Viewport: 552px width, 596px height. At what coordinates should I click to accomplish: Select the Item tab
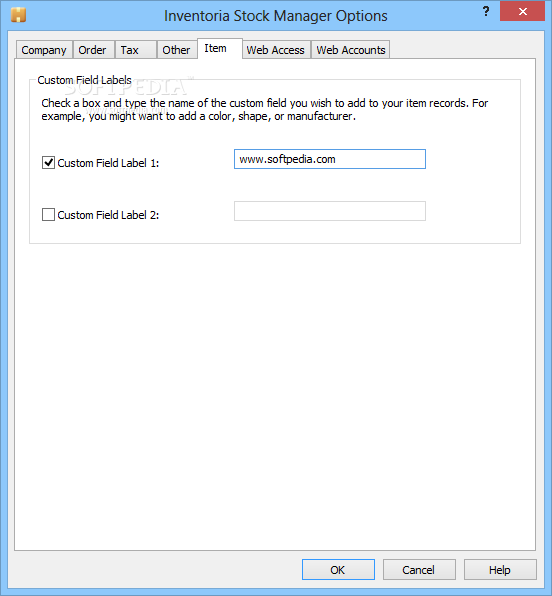point(220,49)
